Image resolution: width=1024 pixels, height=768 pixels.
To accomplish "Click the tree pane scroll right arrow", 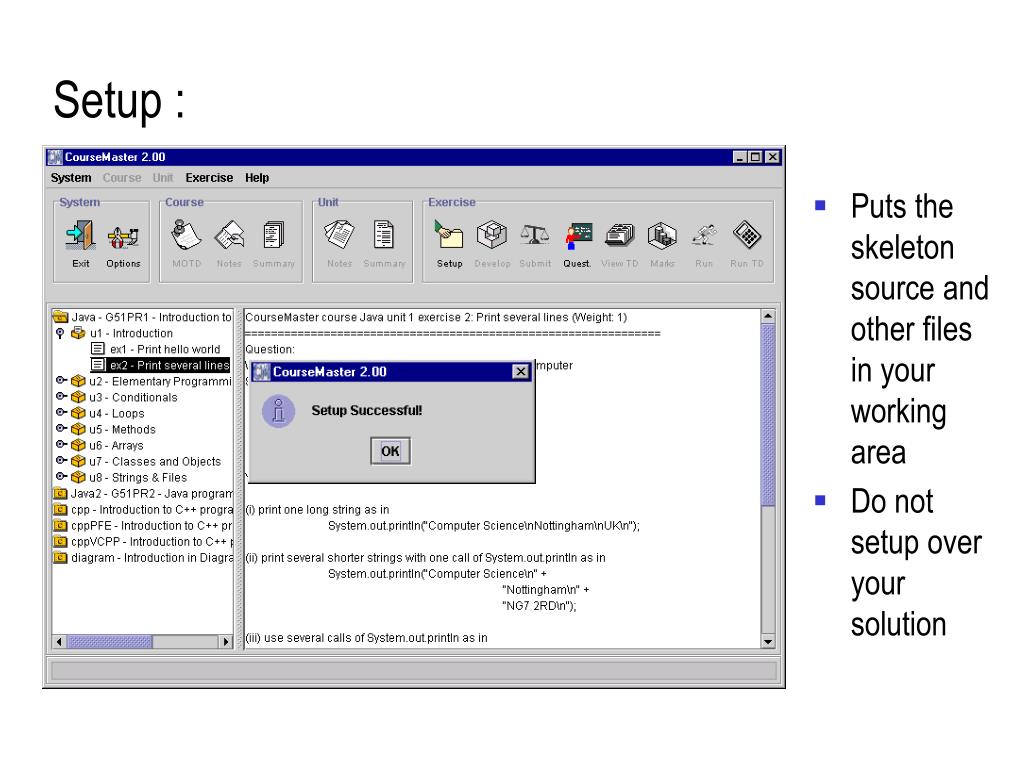I will click(226, 642).
